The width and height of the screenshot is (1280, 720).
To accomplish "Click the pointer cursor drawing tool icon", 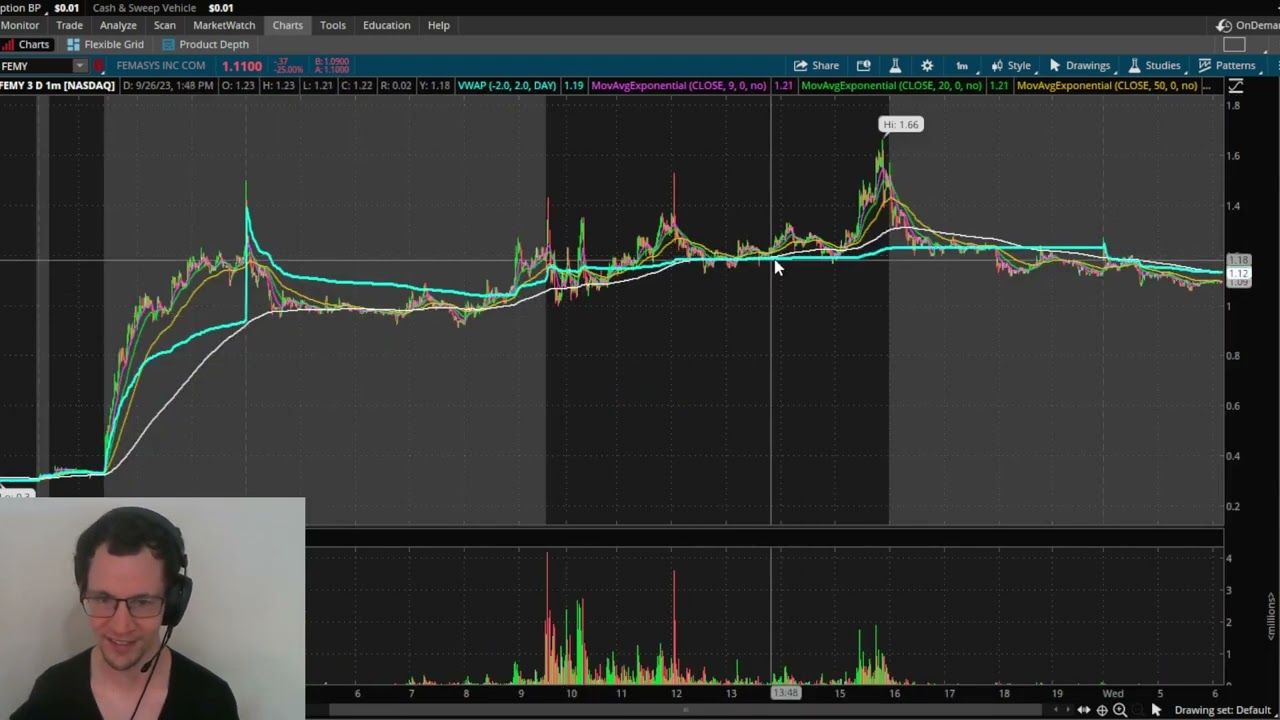I will 1156,710.
